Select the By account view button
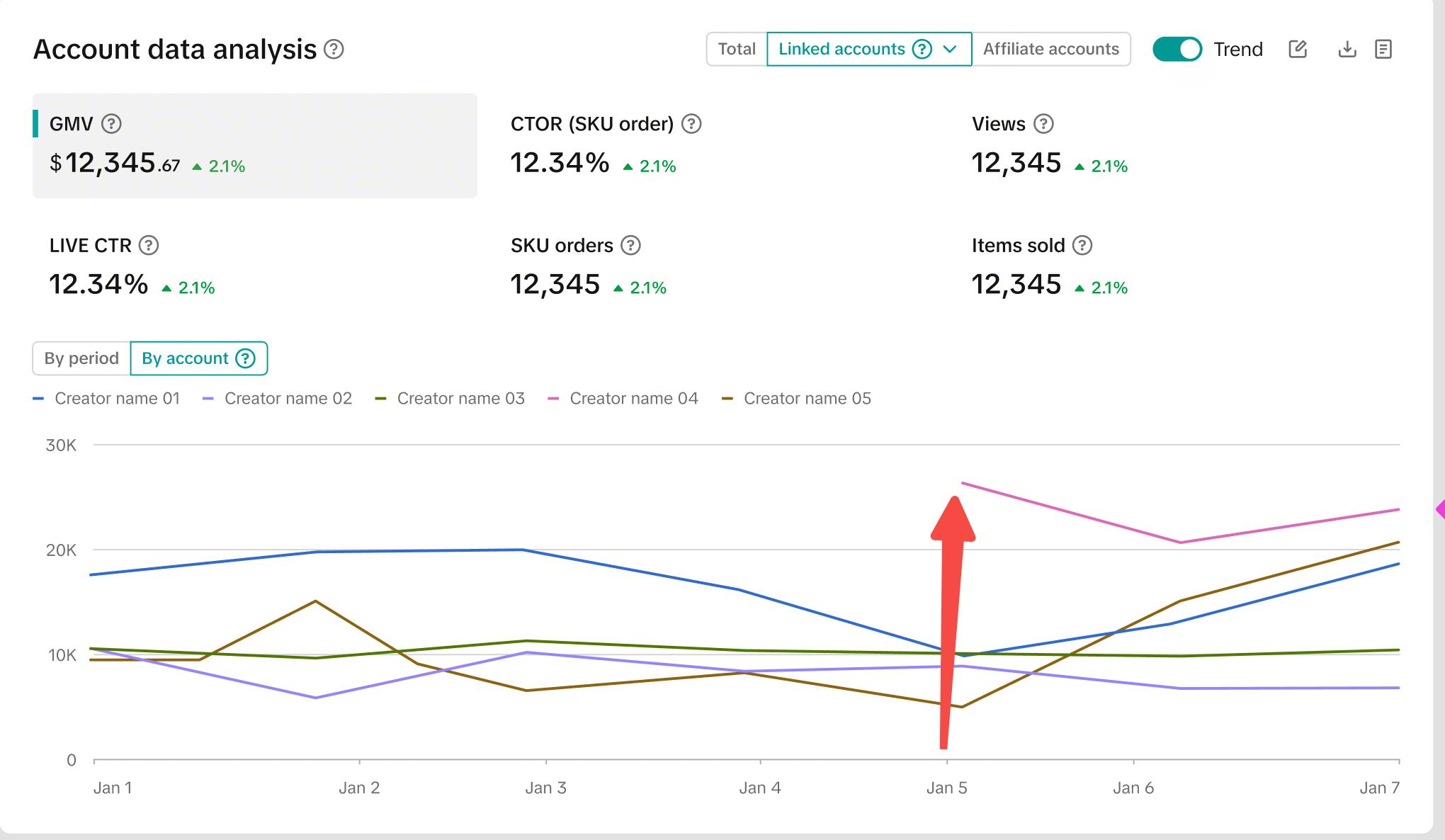This screenshot has width=1445, height=840. (x=186, y=358)
